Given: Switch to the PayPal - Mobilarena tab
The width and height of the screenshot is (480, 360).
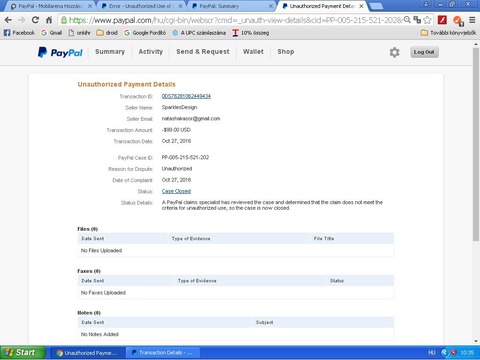Looking at the screenshot, I should coord(50,6).
